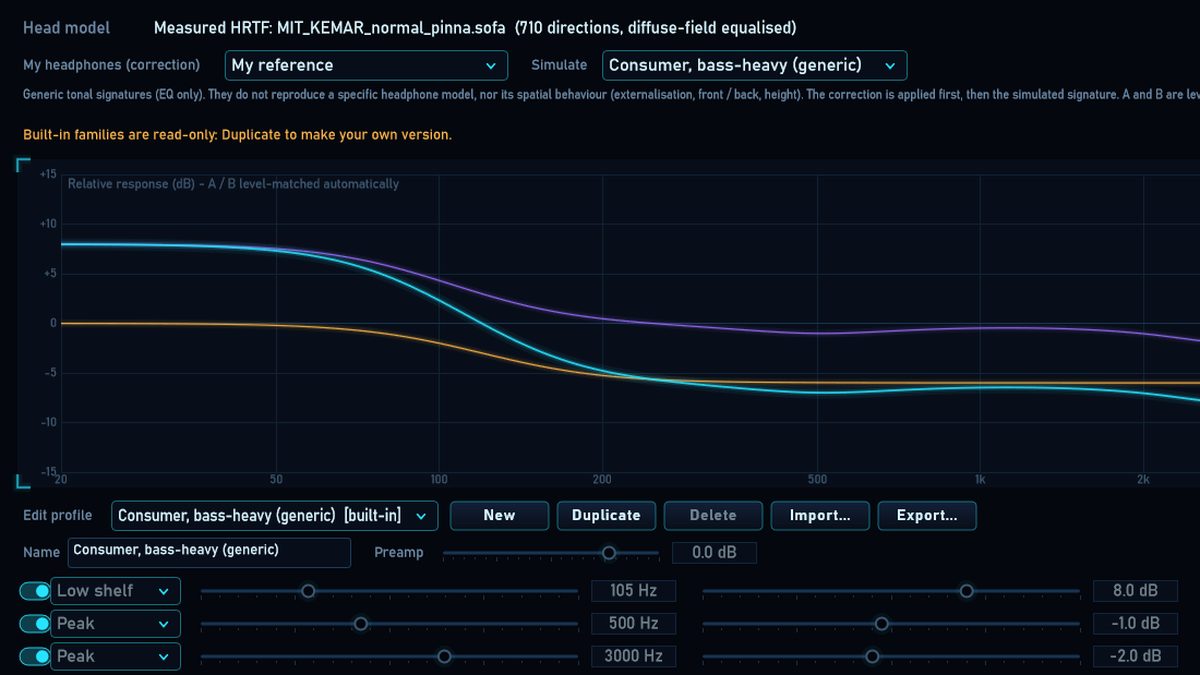Click the Preamp label

click(399, 553)
